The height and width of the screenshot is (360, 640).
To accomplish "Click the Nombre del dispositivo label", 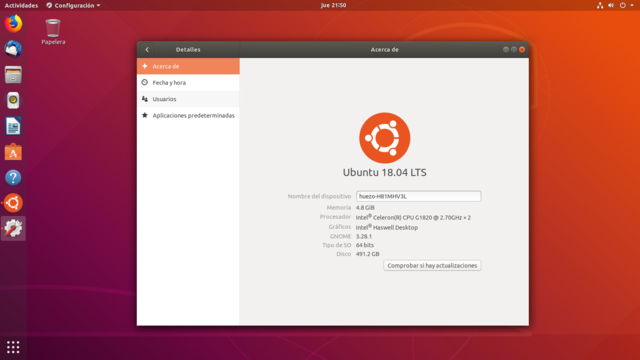I will (x=319, y=196).
